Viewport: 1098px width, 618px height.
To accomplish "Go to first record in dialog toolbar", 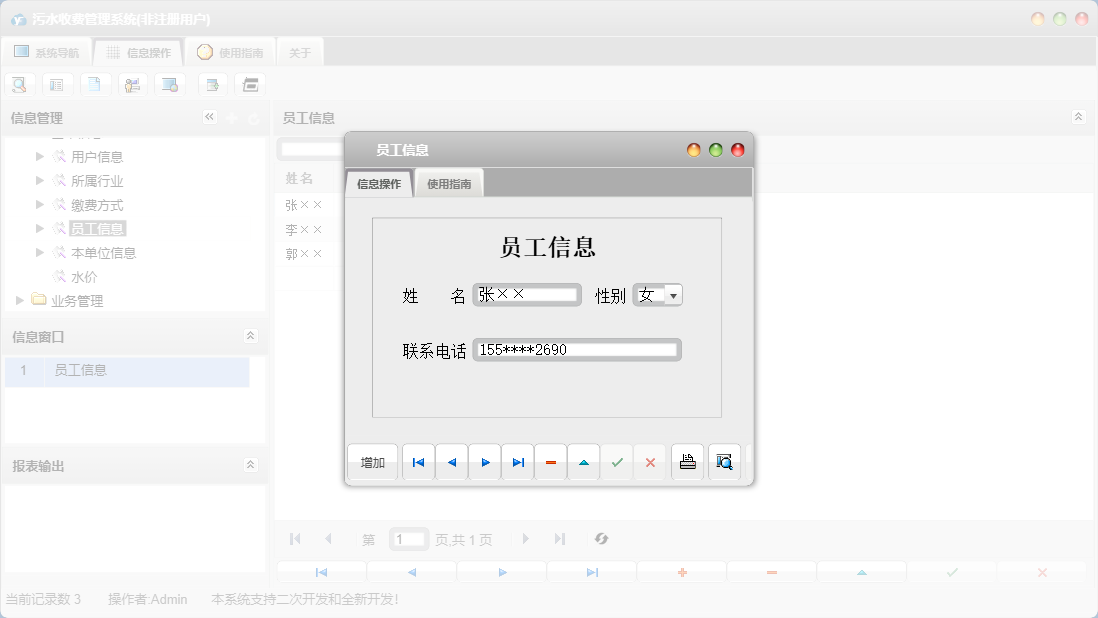I will pyautogui.click(x=418, y=462).
